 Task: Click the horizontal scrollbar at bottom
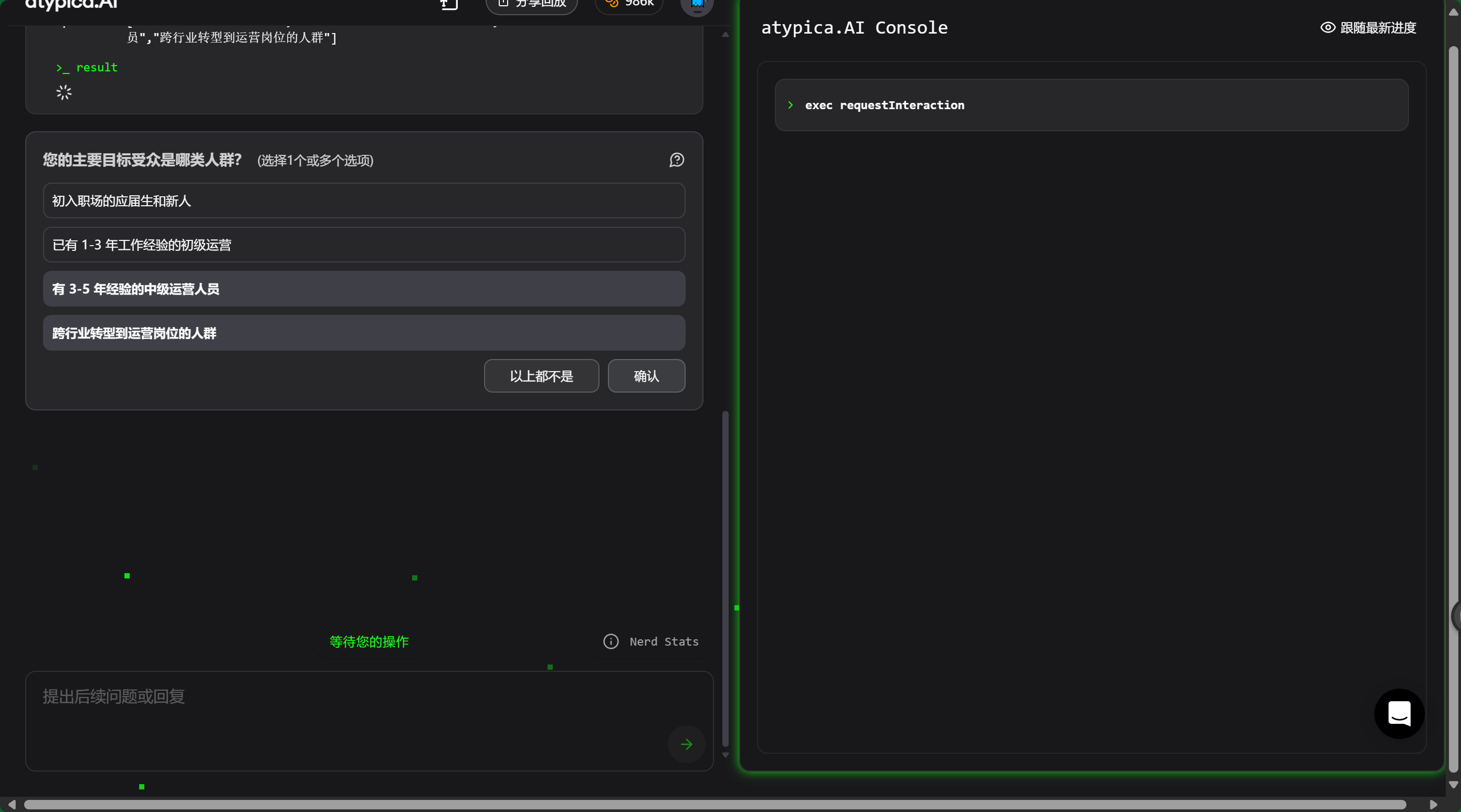pyautogui.click(x=714, y=805)
